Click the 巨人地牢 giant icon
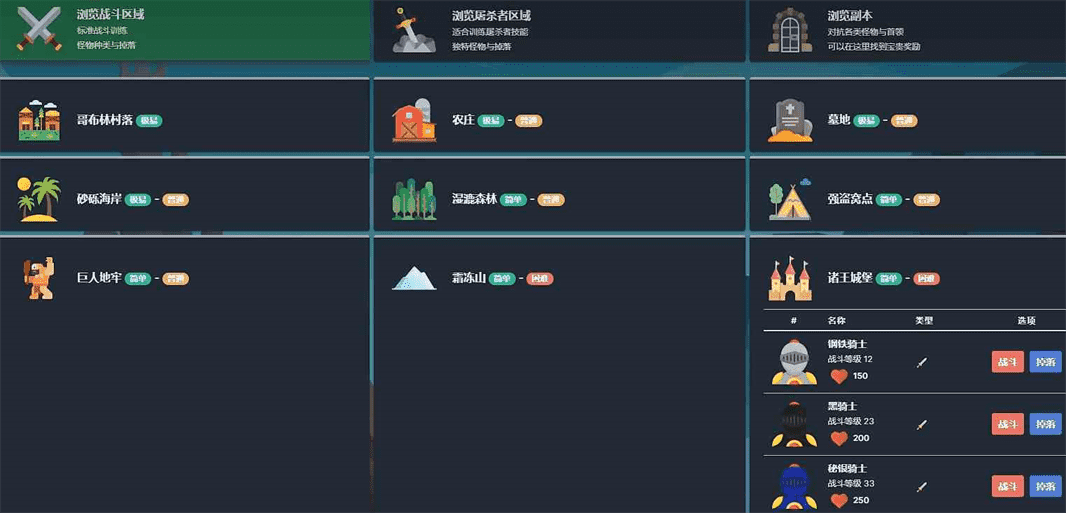 pyautogui.click(x=39, y=279)
